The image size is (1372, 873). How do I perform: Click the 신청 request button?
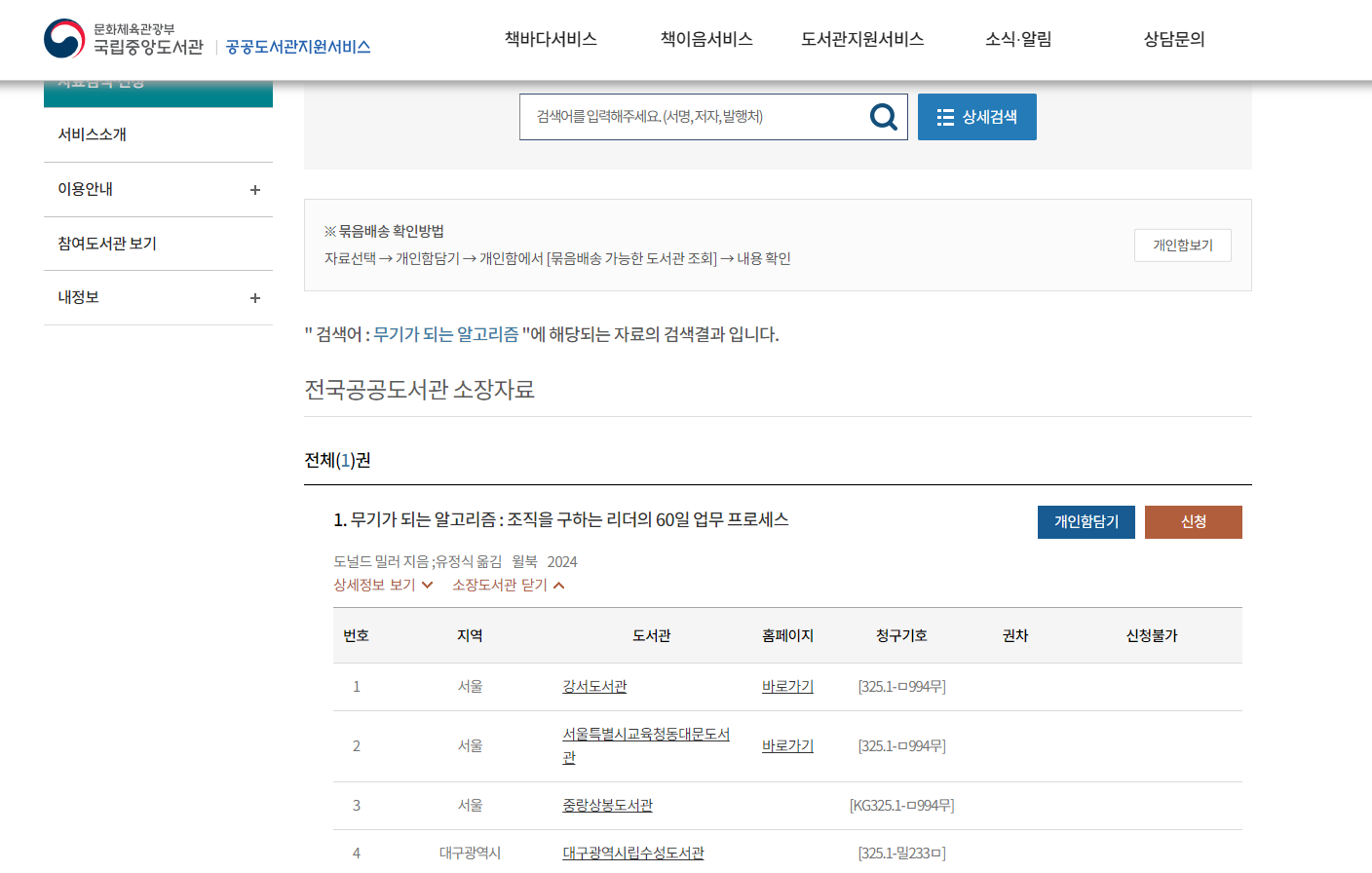[x=1193, y=521]
